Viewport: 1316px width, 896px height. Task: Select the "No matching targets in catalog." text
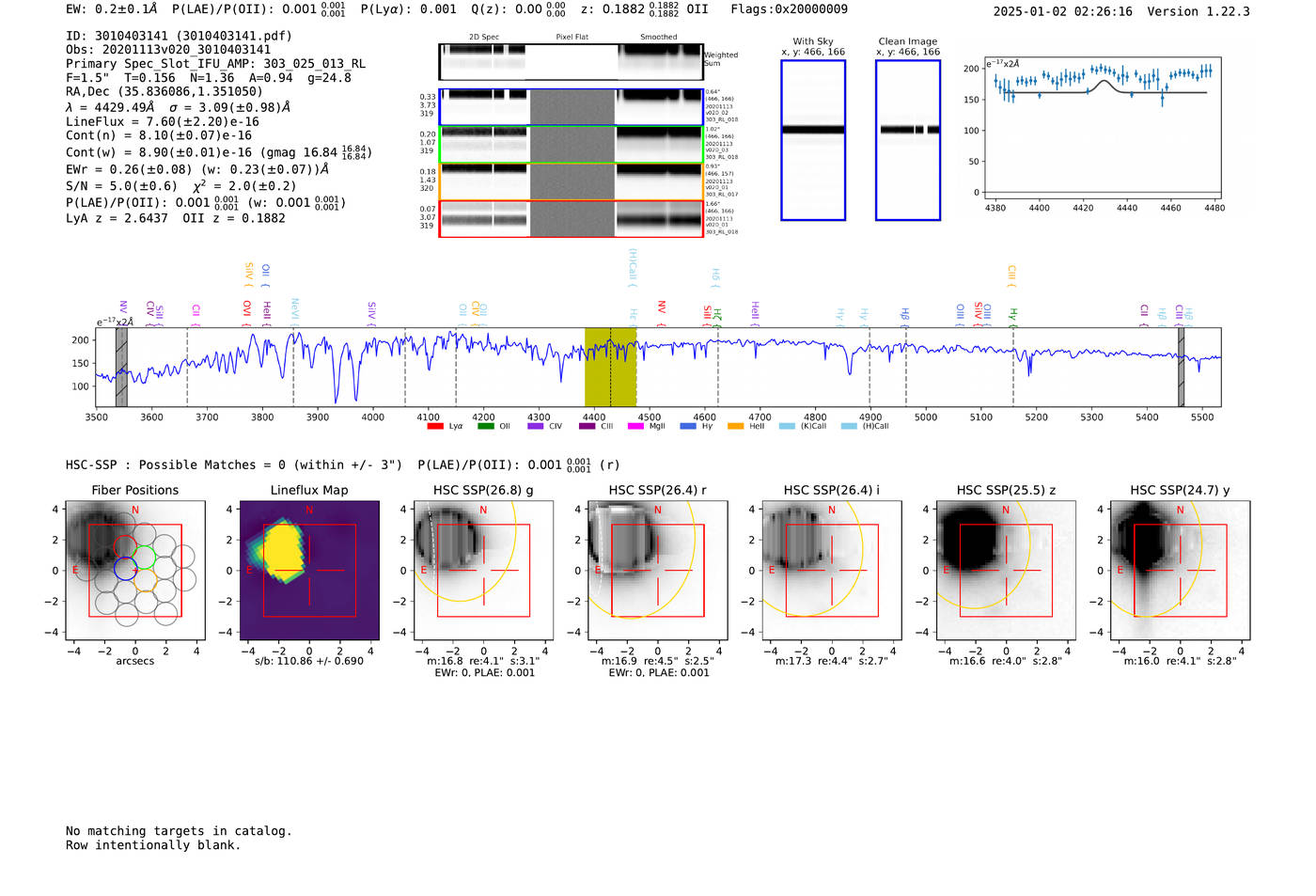[x=179, y=831]
